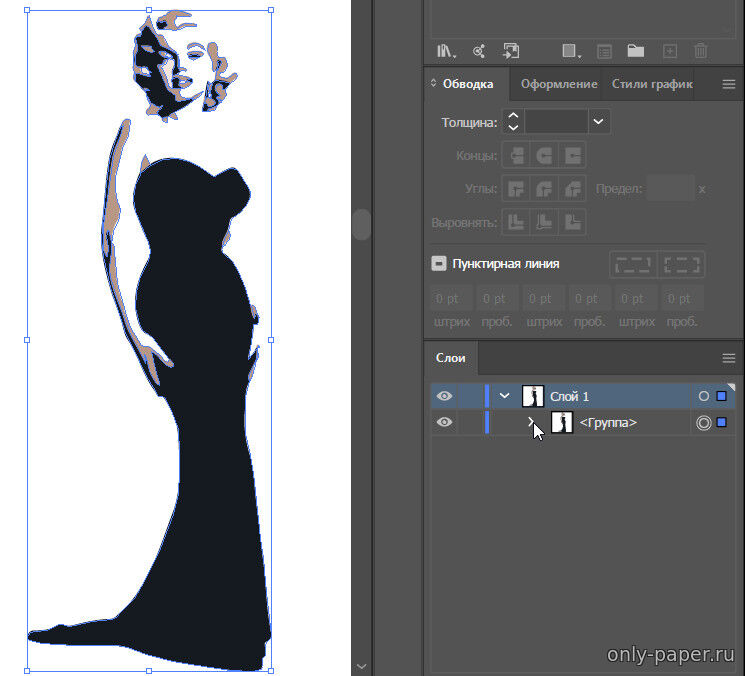745x676 pixels.
Task: Open the swatch libraries menu icon
Action: 445,51
